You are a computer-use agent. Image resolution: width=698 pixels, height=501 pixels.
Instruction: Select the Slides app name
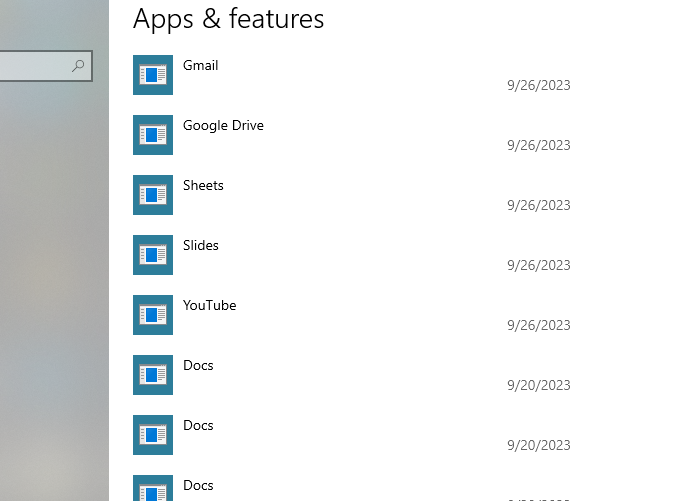click(x=200, y=245)
